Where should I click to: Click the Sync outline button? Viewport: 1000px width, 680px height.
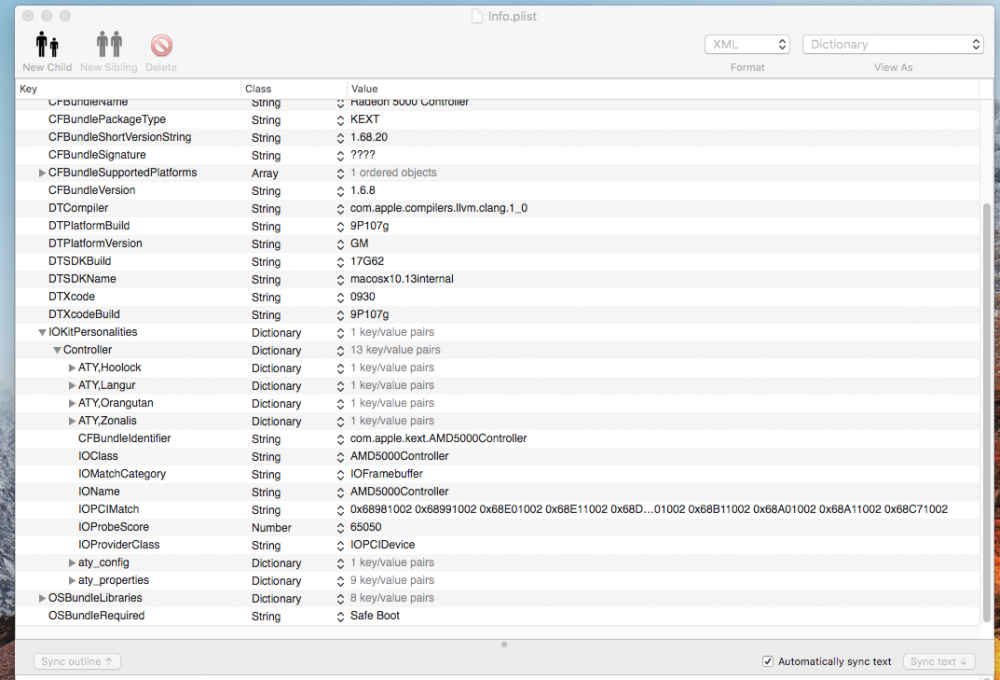(x=77, y=662)
